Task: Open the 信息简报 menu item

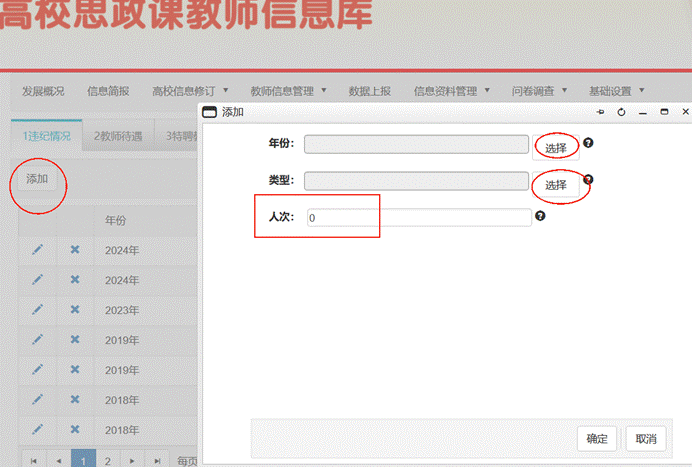Action: tap(108, 91)
